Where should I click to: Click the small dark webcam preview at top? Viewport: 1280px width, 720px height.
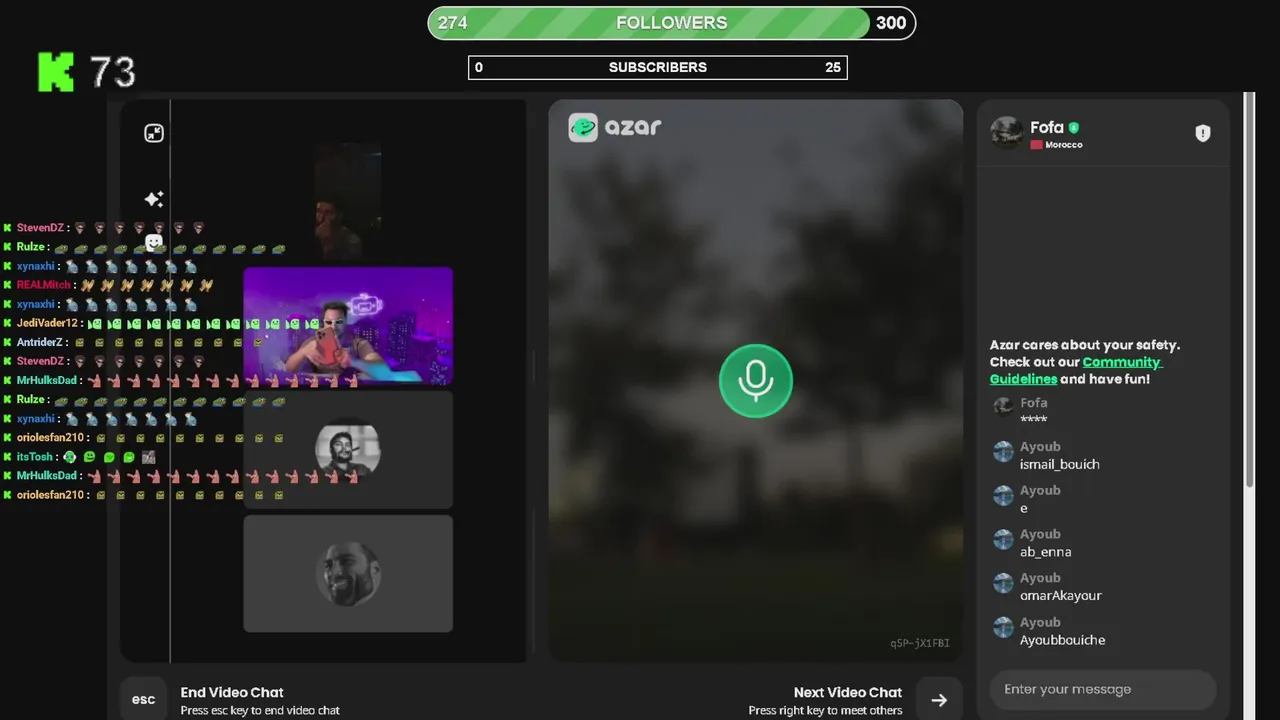click(x=348, y=202)
